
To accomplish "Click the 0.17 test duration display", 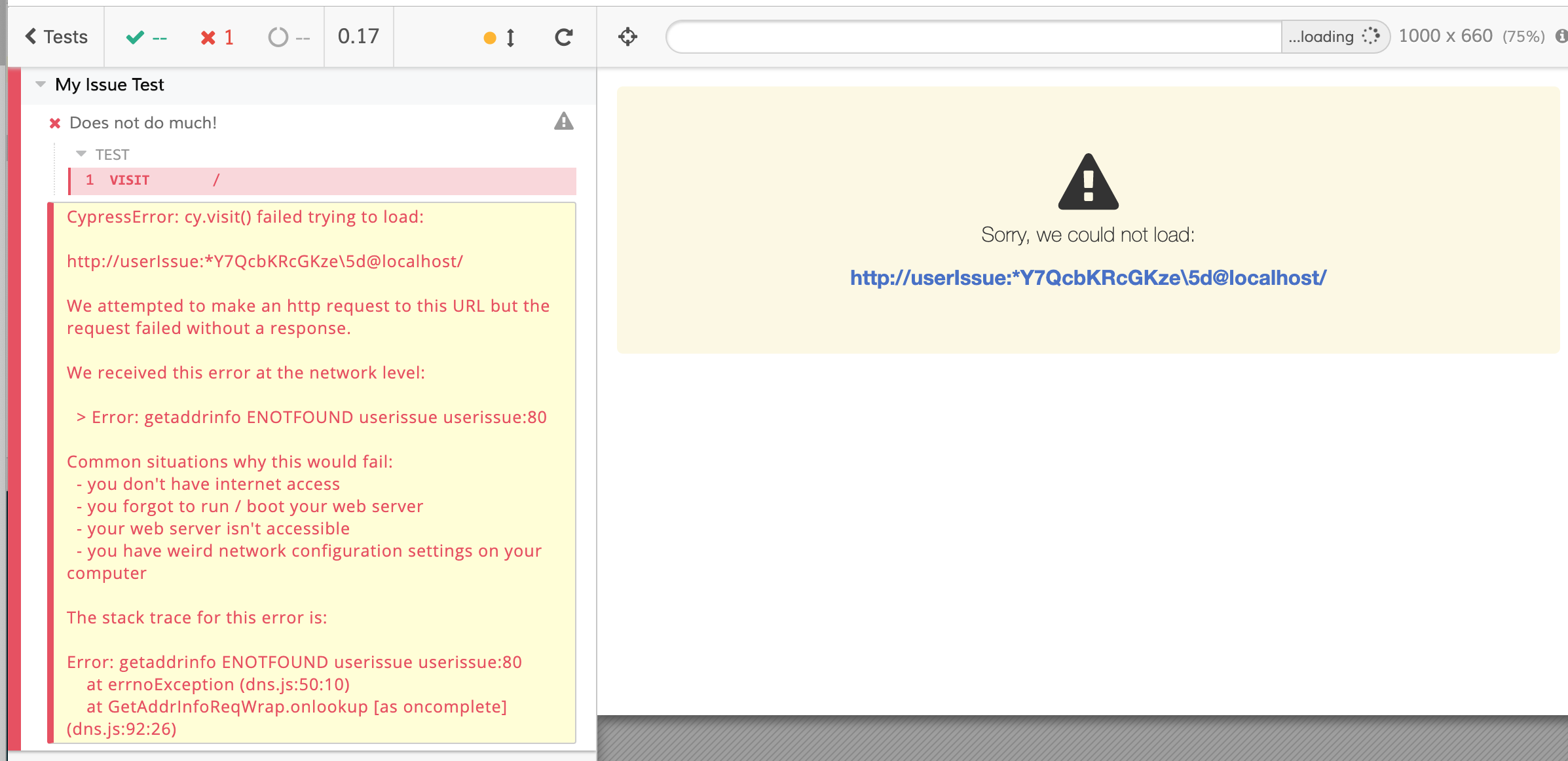I will 357,37.
